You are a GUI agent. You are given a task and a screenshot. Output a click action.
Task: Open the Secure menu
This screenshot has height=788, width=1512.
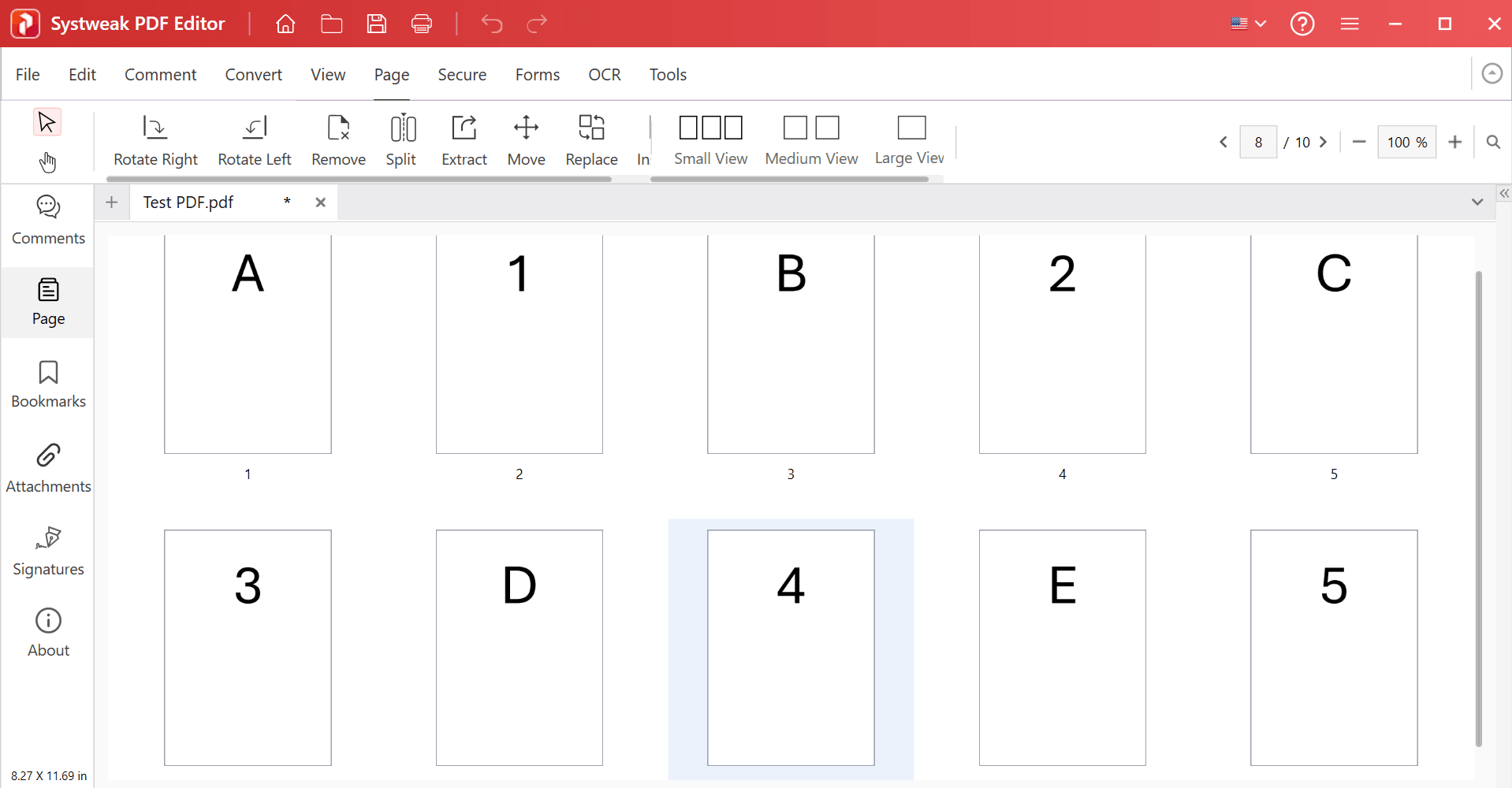coord(461,74)
